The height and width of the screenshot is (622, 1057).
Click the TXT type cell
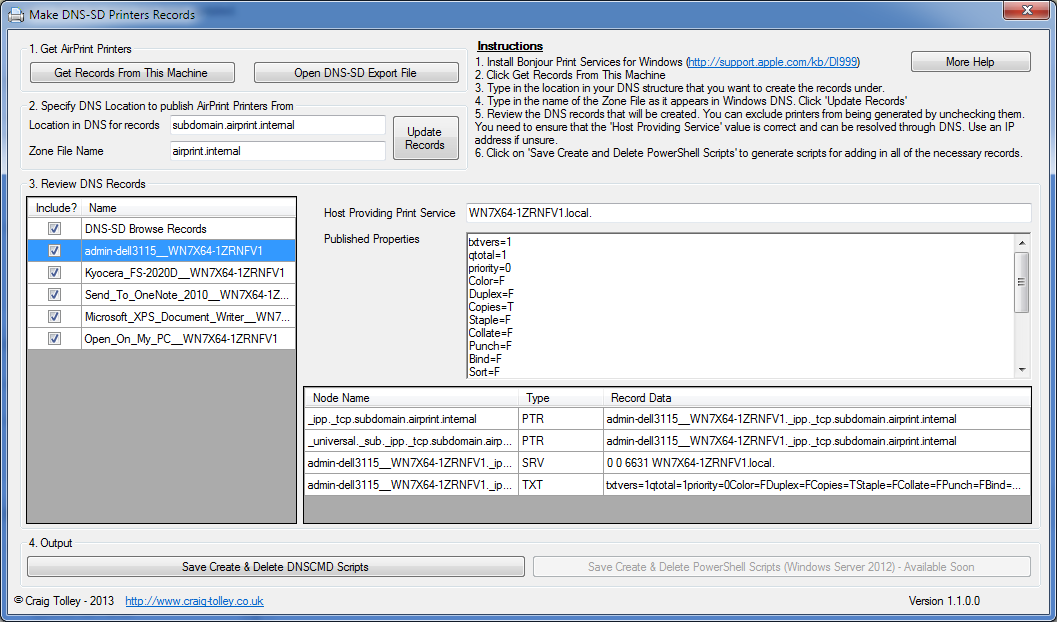[x=561, y=485]
